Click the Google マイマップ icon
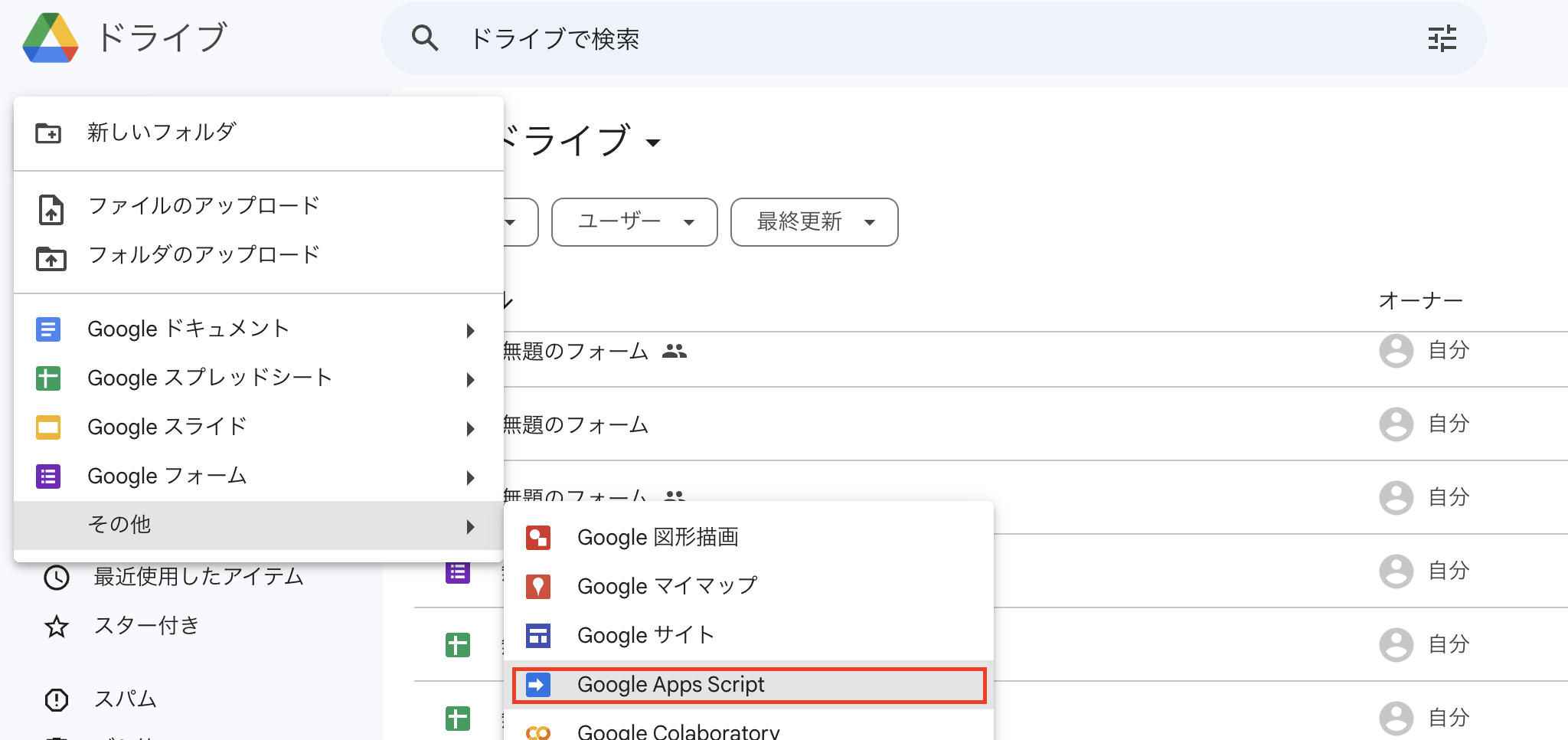1568x740 pixels. point(539,586)
